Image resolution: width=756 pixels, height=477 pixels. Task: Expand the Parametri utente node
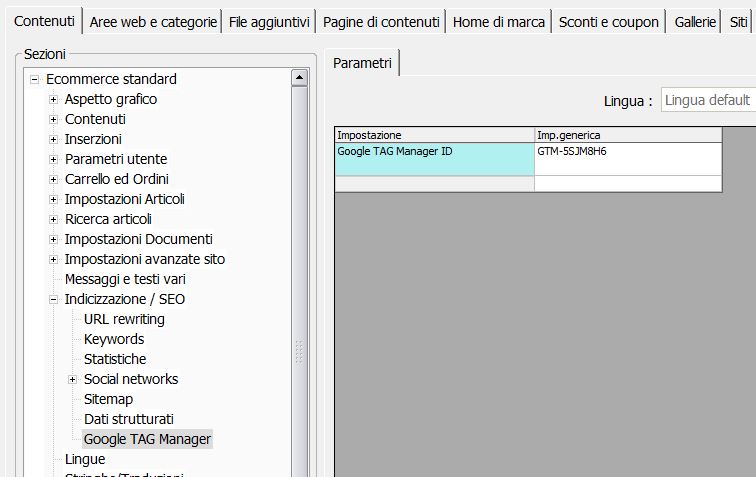point(54,160)
